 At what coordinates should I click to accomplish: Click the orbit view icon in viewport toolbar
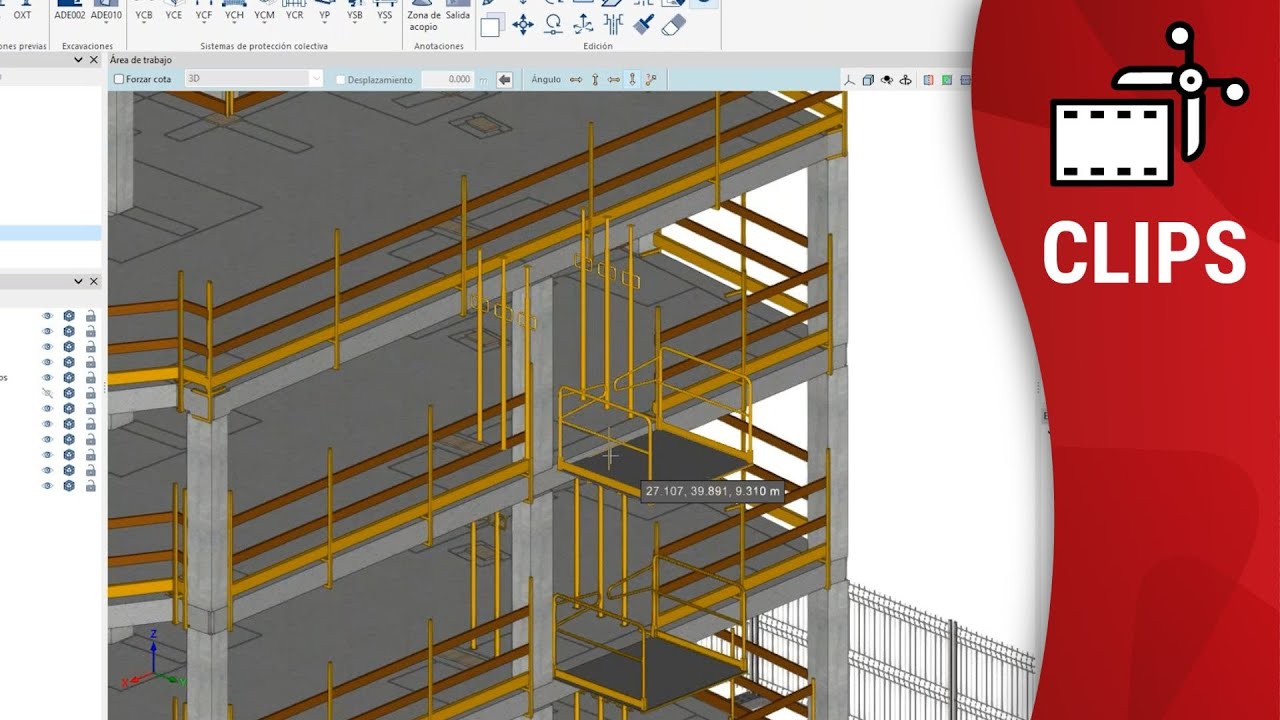(x=905, y=80)
